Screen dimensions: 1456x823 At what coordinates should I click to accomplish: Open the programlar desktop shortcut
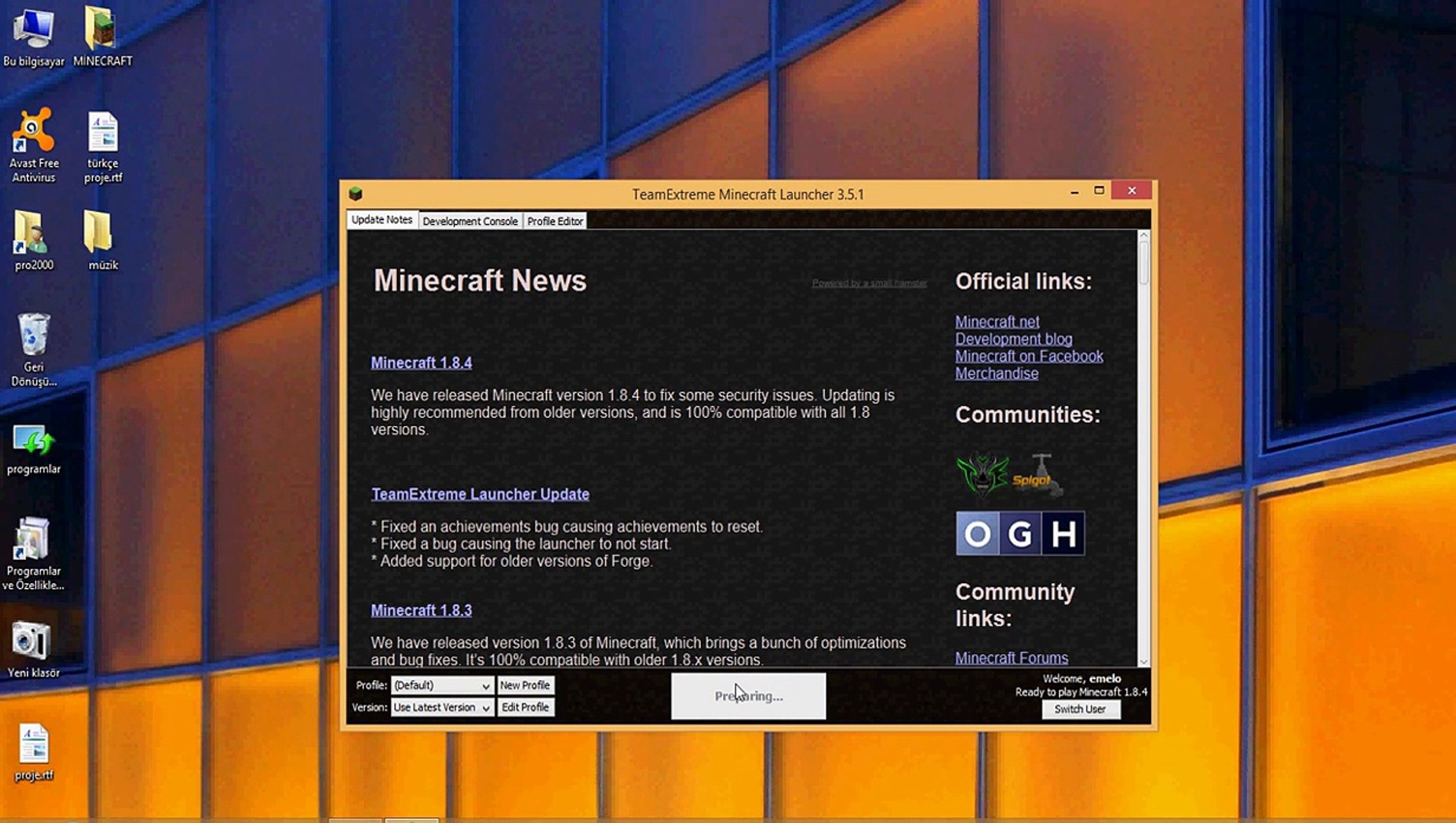pyautogui.click(x=34, y=450)
